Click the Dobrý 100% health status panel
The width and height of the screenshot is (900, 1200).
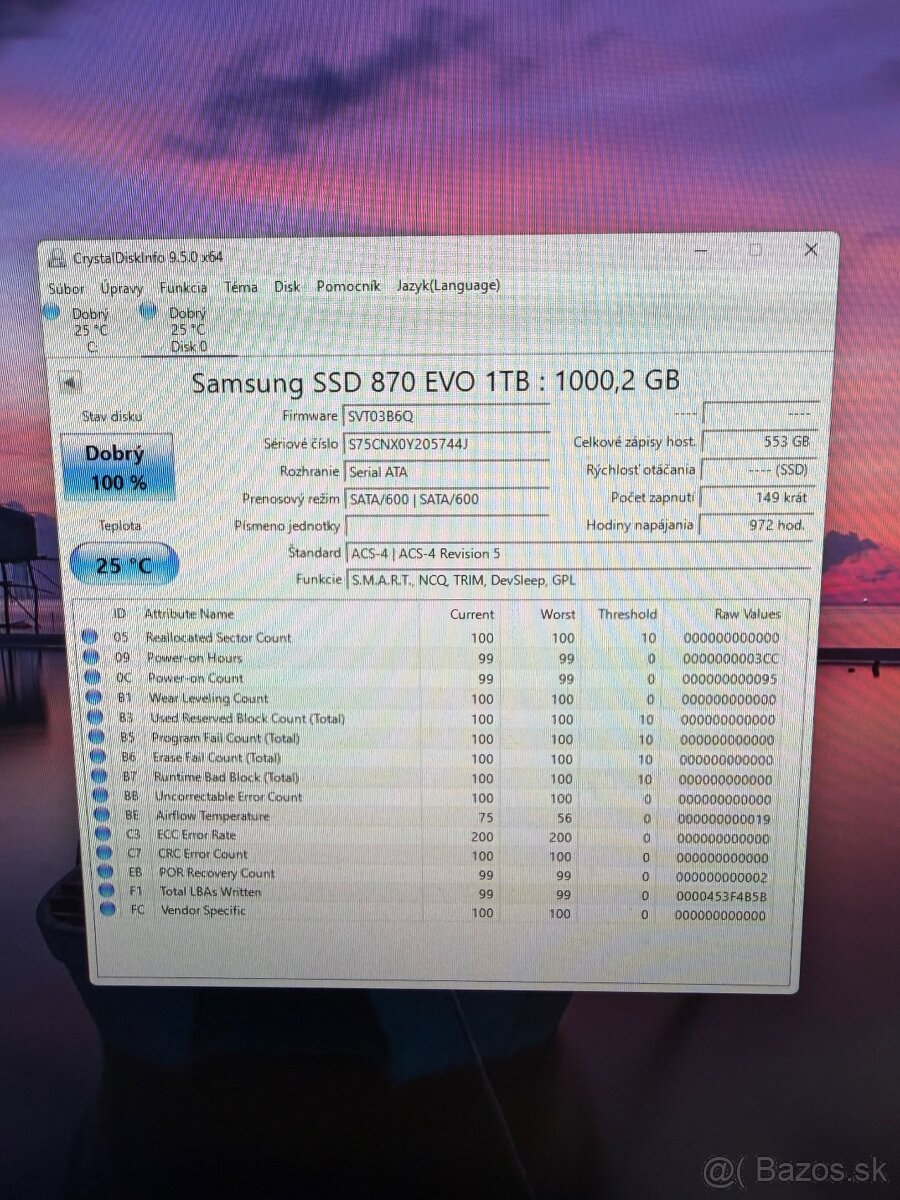tap(120, 465)
